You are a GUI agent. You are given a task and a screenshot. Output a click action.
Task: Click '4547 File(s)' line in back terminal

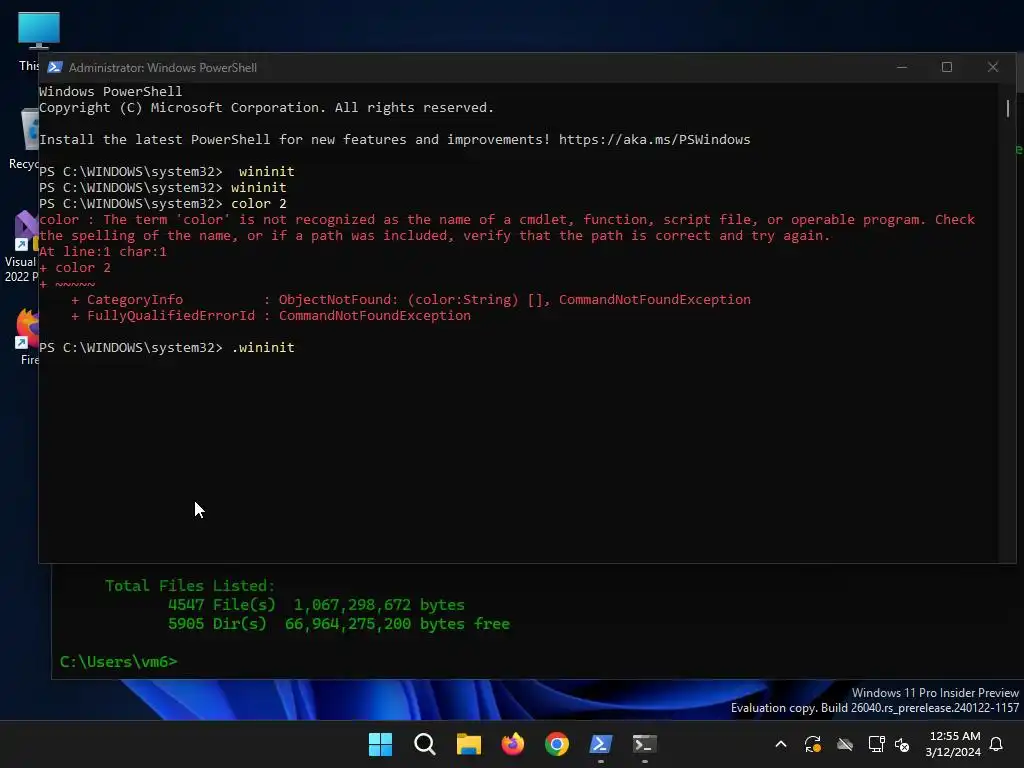pyautogui.click(x=316, y=605)
